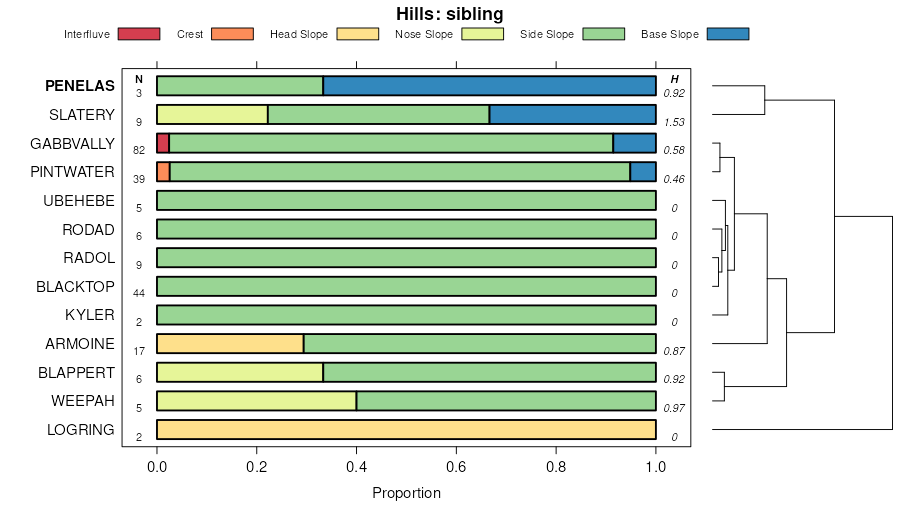This screenshot has width=900, height=520.
Task: Click the "Hills: sibling" chart title
Action: pos(450,14)
